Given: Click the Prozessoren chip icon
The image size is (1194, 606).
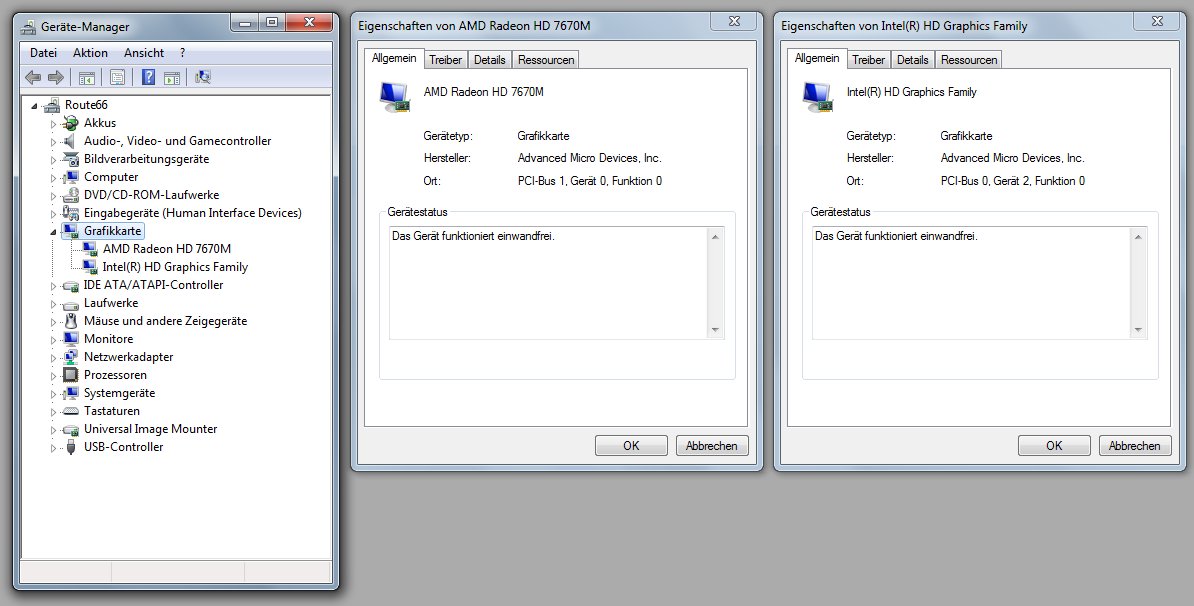Looking at the screenshot, I should click(71, 375).
